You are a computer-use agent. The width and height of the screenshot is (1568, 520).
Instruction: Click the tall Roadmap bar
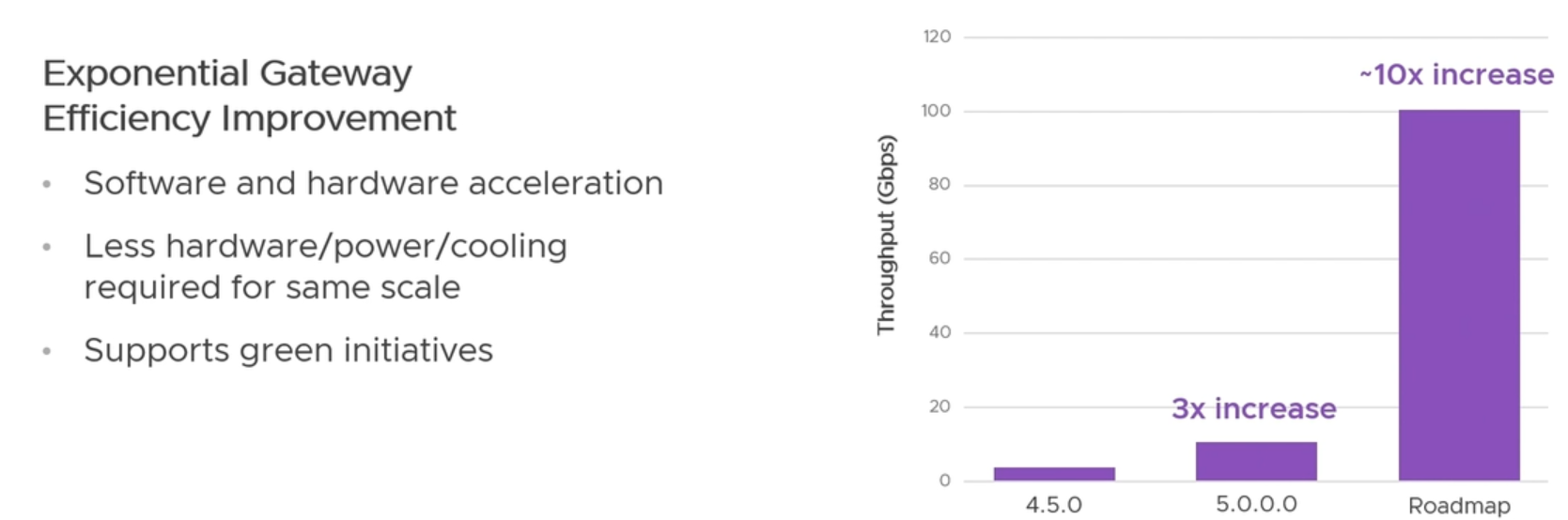[1459, 295]
